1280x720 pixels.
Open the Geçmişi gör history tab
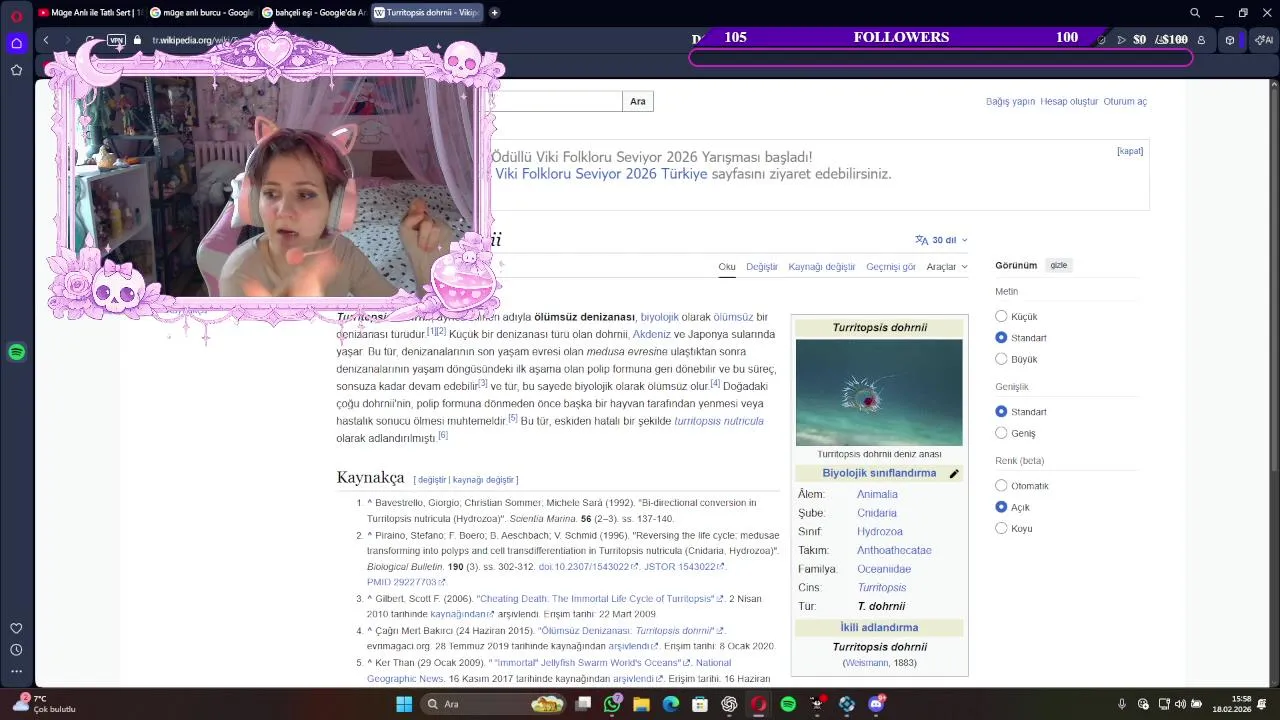(891, 267)
